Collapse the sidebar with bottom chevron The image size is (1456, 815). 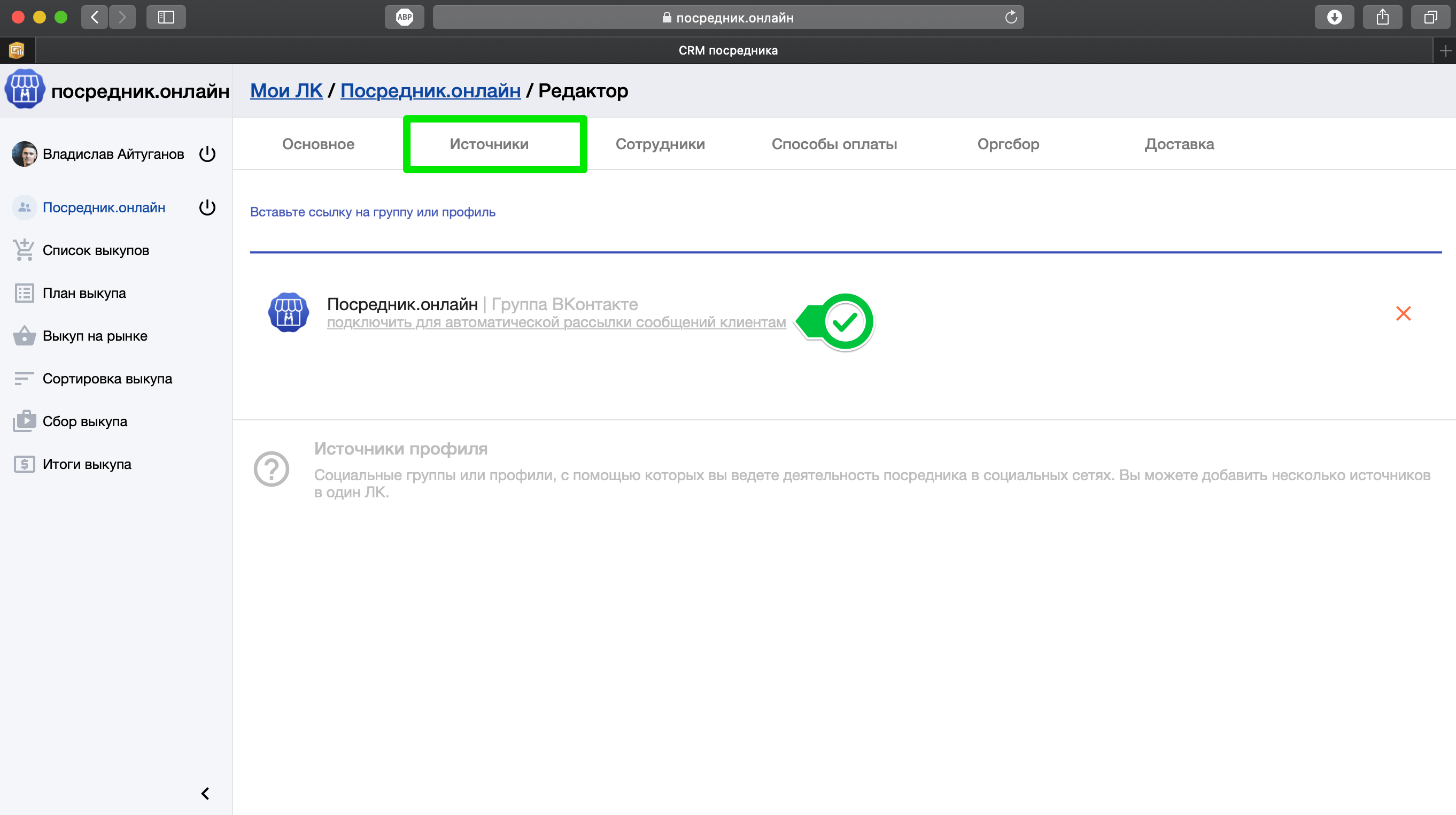205,794
